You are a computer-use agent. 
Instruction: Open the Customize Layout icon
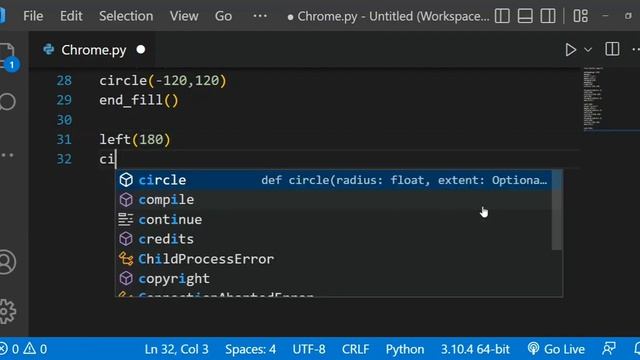coord(581,16)
